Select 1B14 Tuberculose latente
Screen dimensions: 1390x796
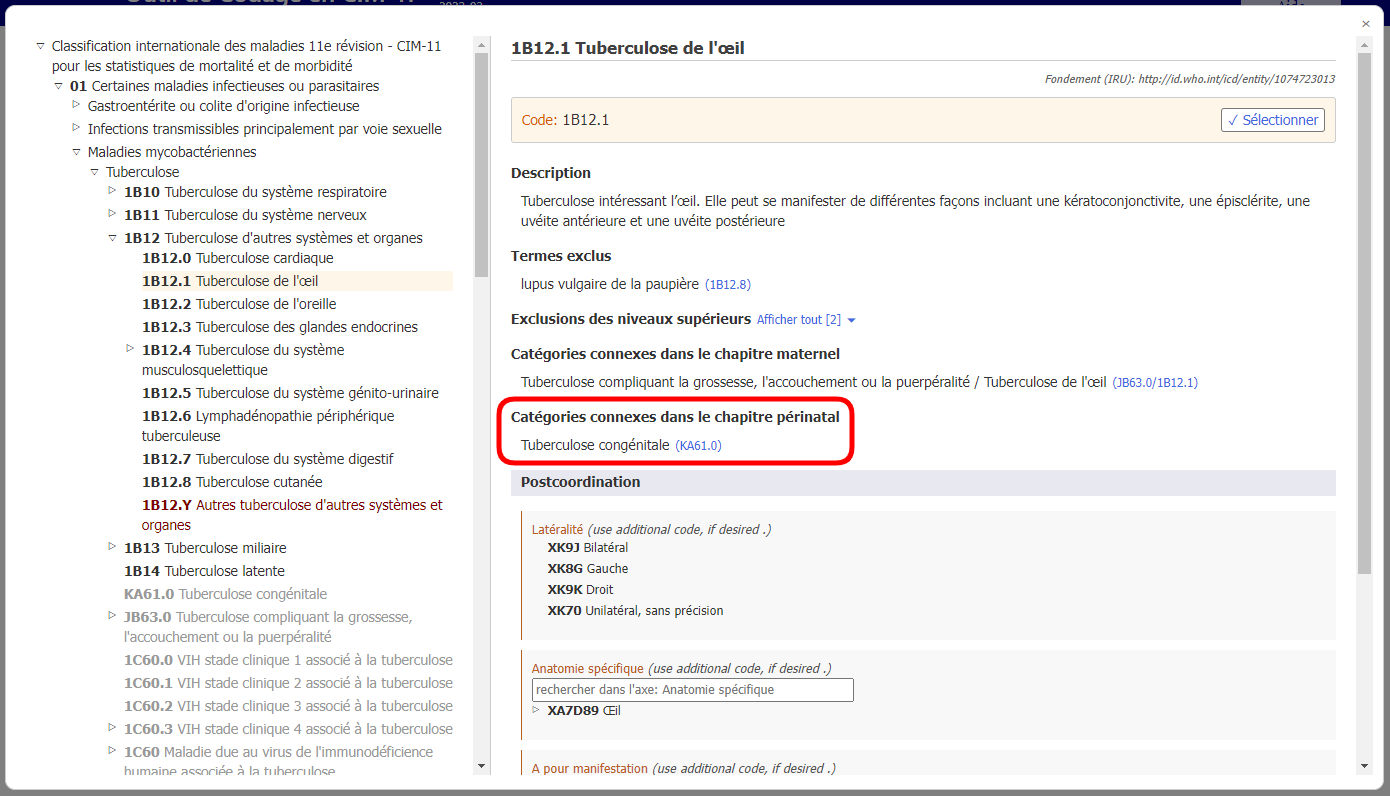(204, 571)
